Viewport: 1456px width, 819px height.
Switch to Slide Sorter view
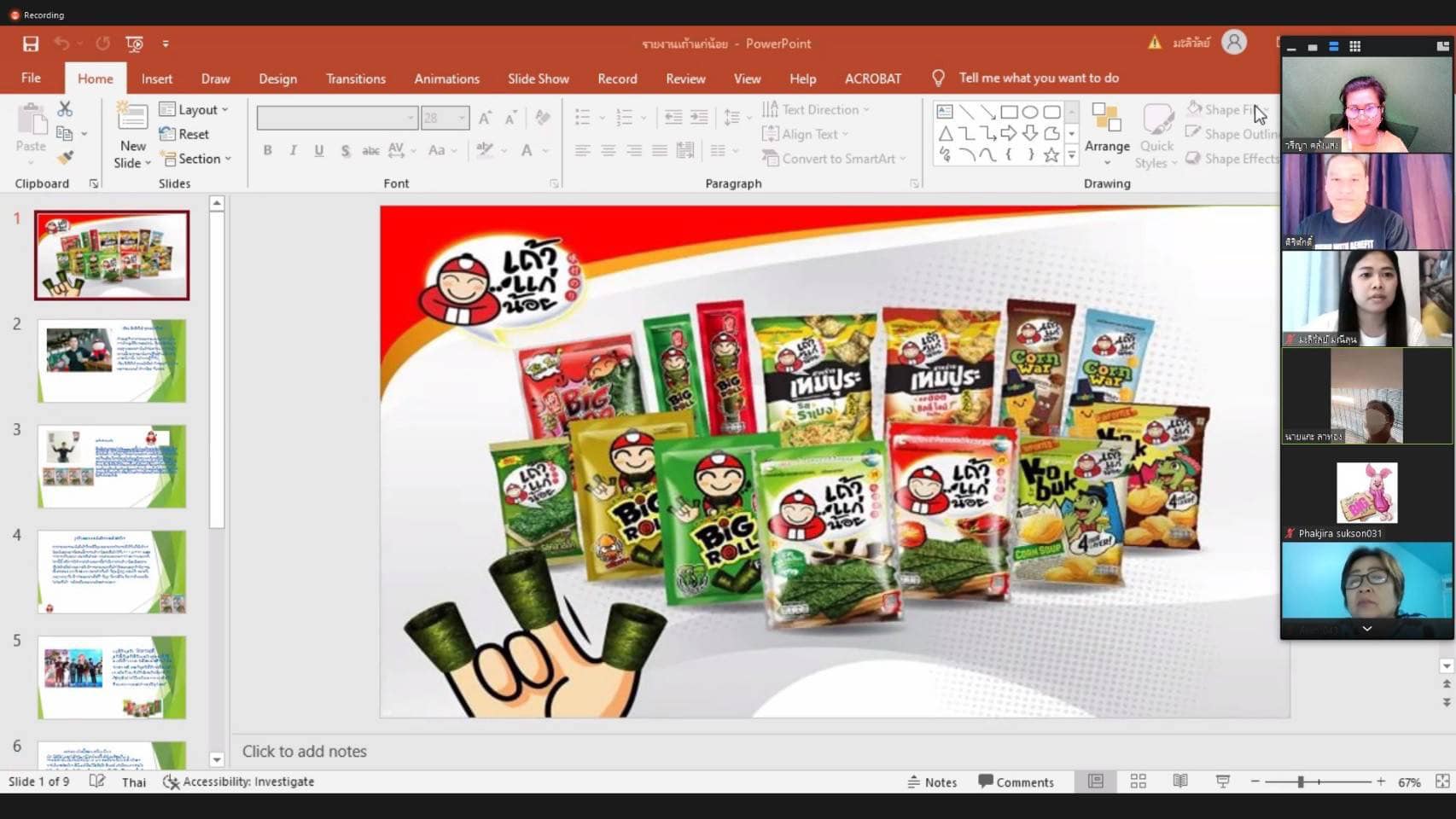pyautogui.click(x=1138, y=781)
